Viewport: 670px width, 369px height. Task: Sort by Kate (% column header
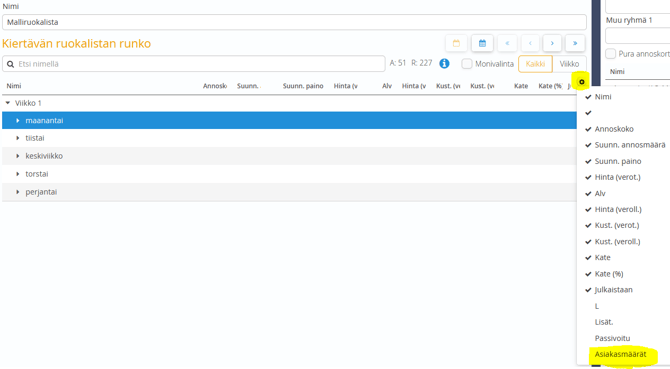(550, 86)
